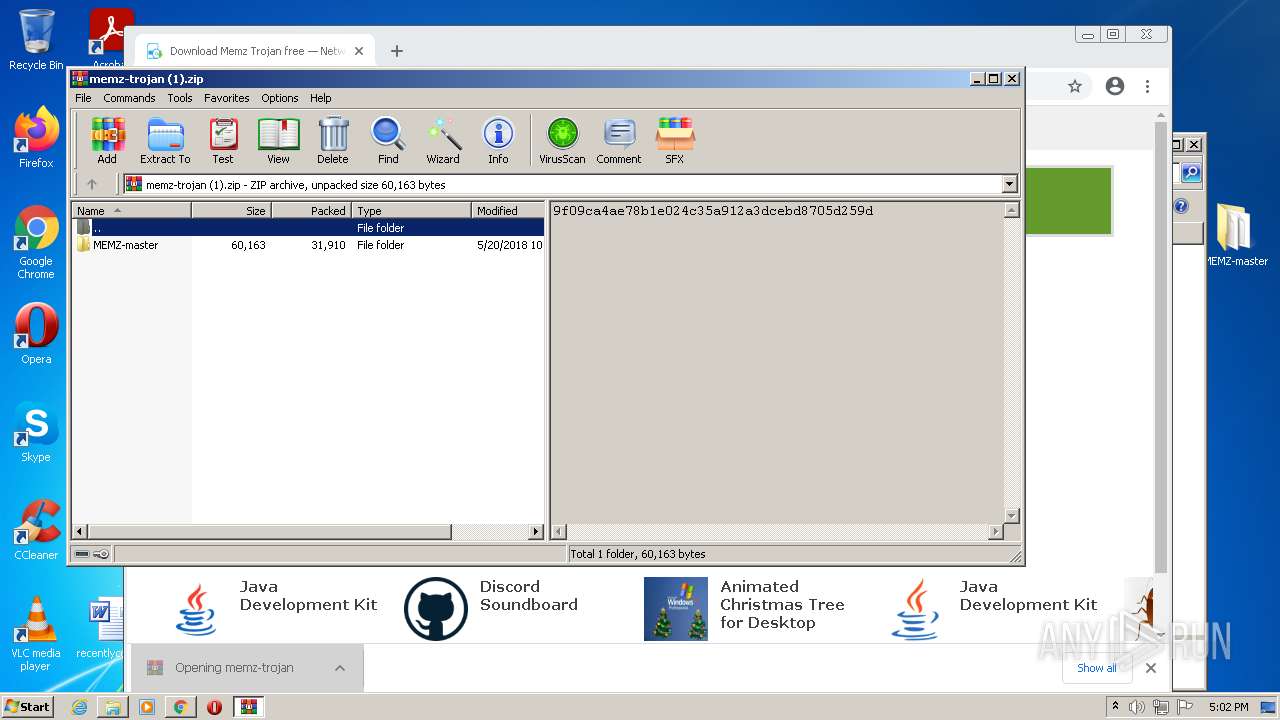1280x720 pixels.
Task: Open MEMZ-master folder on desktop
Action: pos(1236,235)
